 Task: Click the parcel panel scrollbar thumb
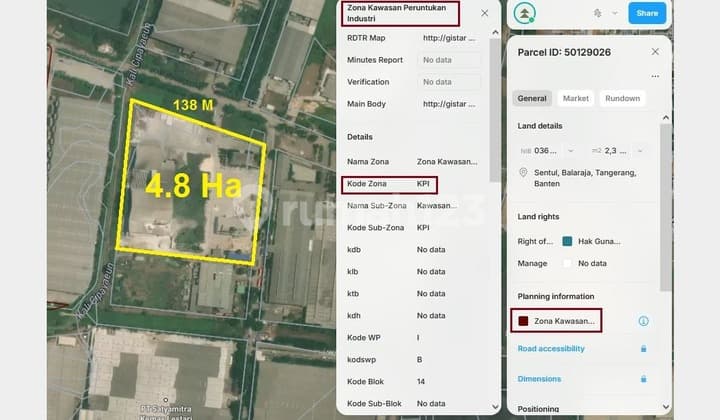coord(665,207)
